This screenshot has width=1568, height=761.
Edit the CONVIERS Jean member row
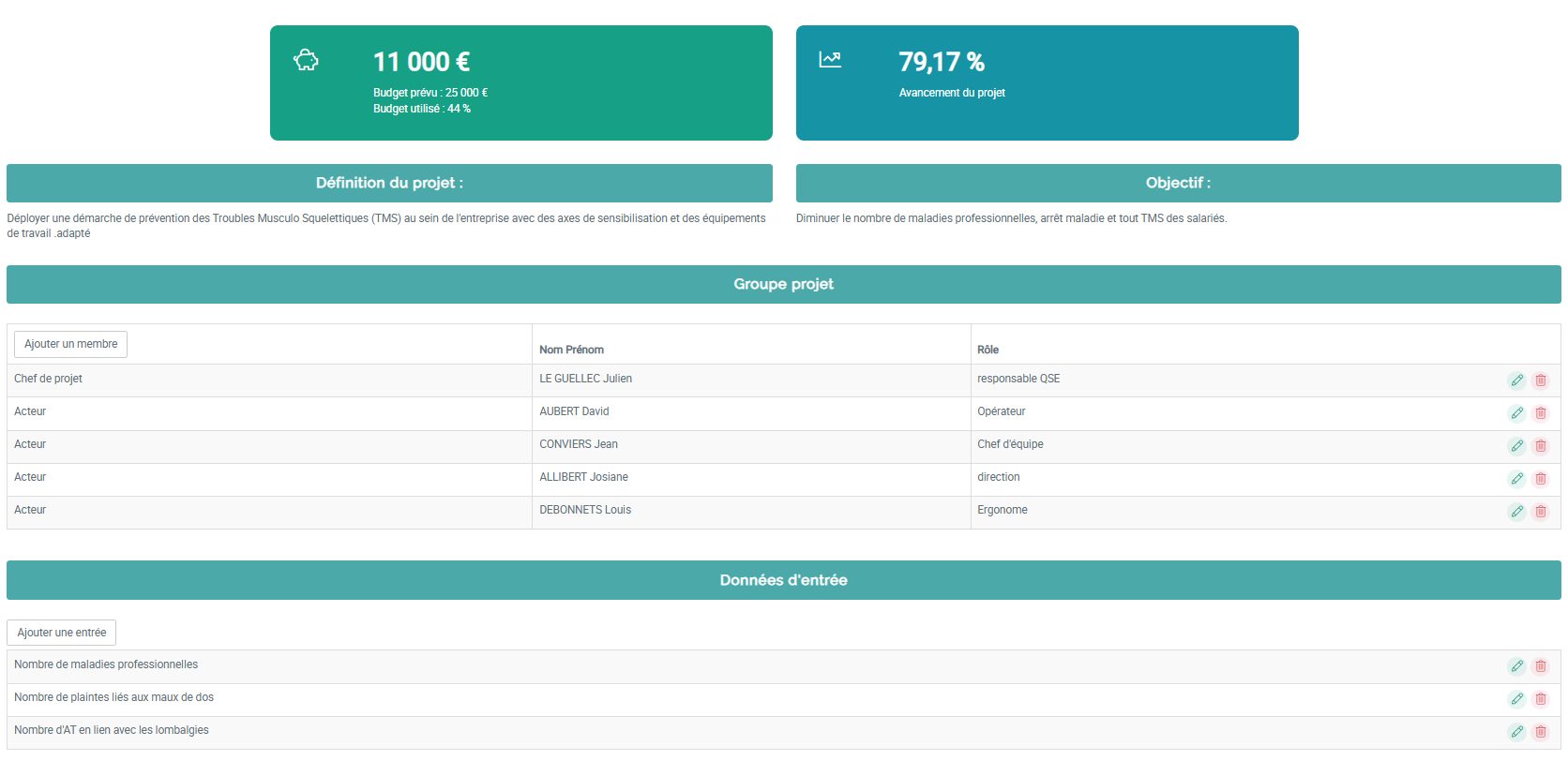(1516, 446)
